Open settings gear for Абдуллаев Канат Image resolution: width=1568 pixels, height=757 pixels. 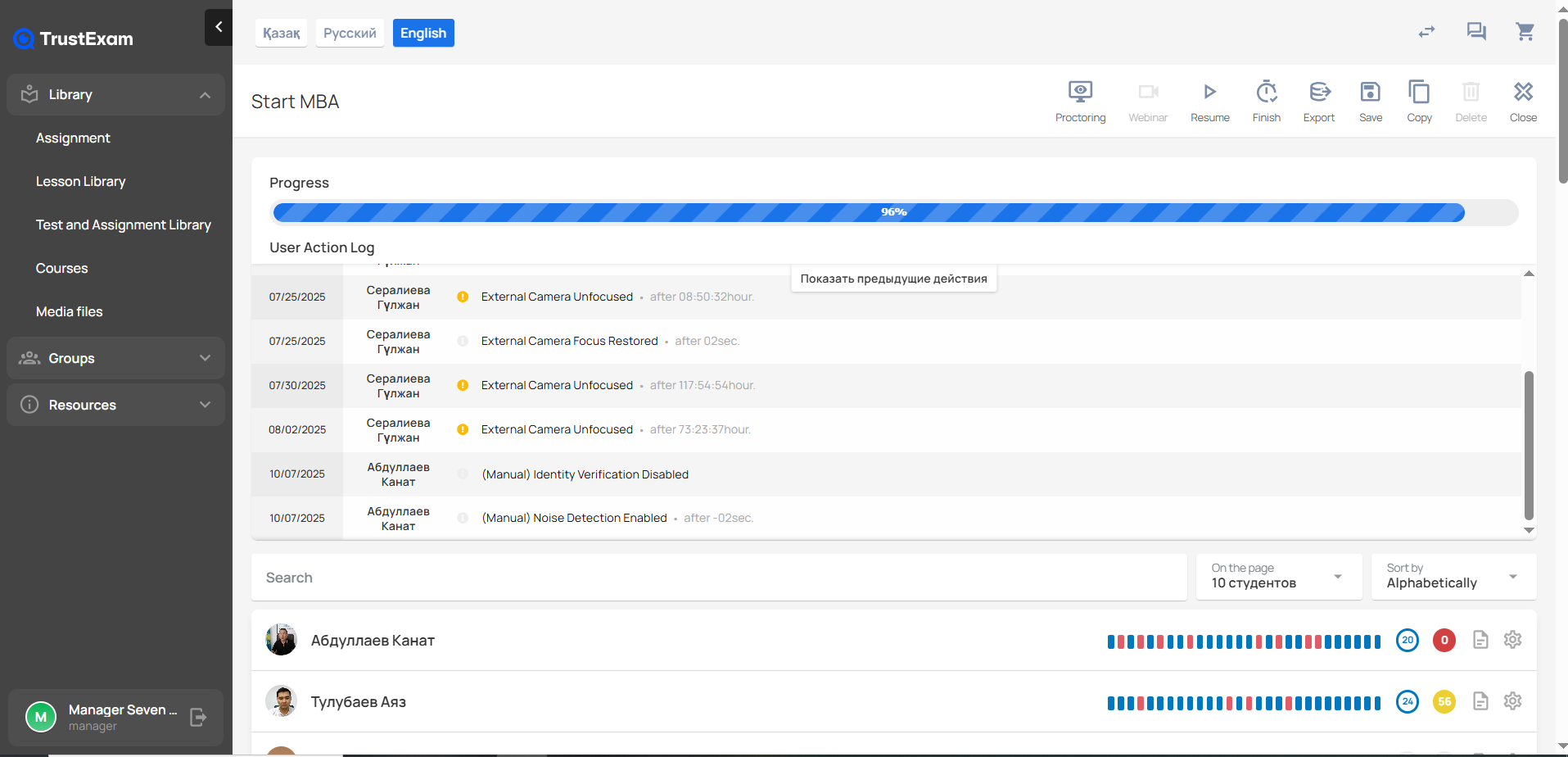tap(1512, 640)
